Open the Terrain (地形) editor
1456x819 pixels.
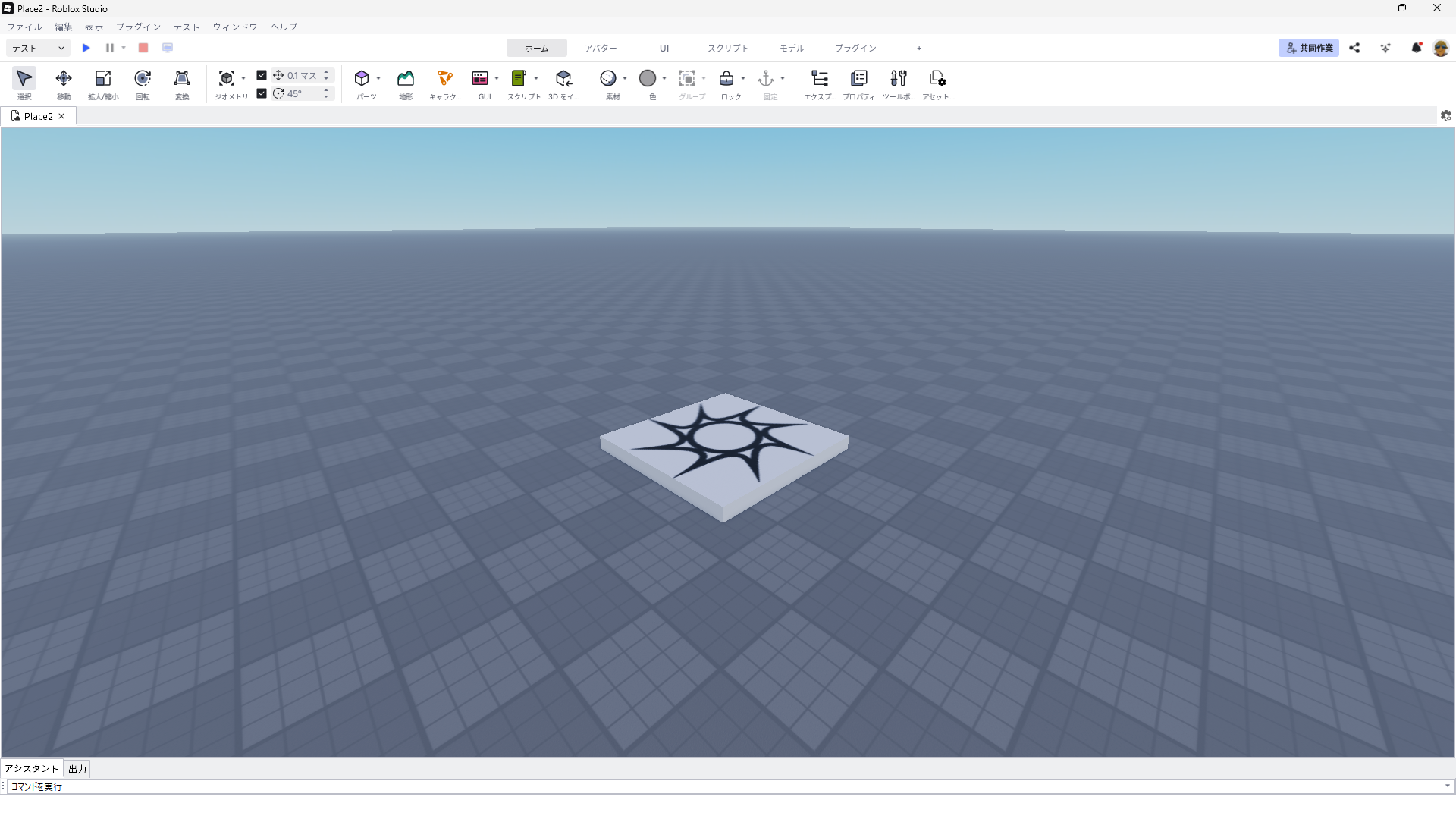(x=406, y=79)
